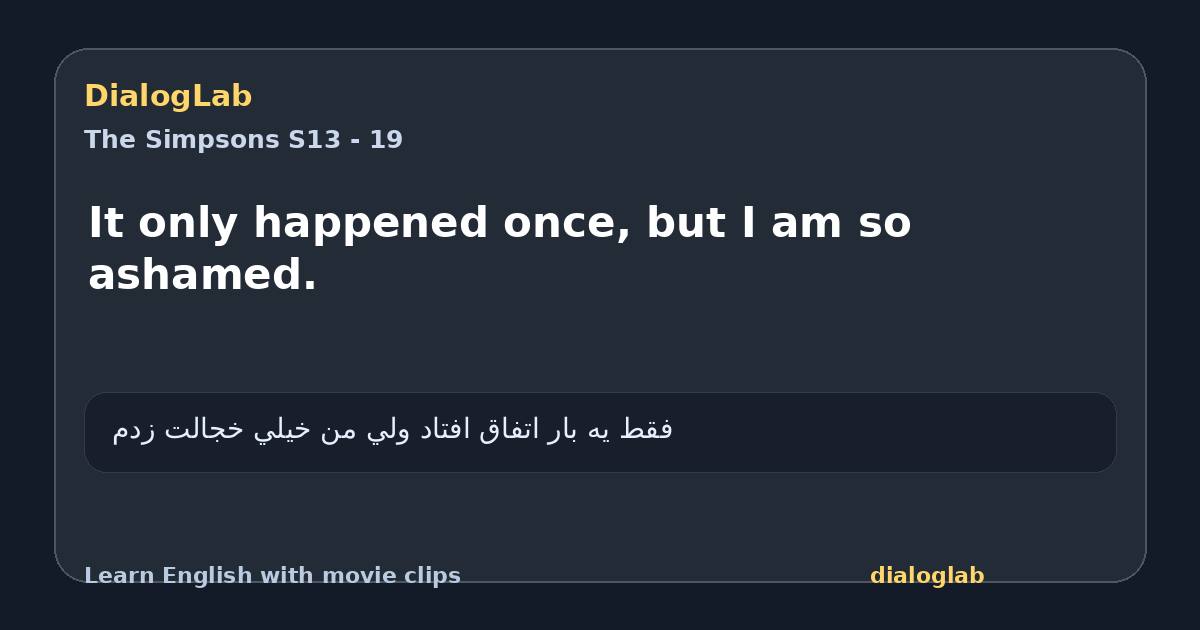The image size is (1200, 630).
Task: Select the word "once," in the sentence
Action: click(x=567, y=225)
